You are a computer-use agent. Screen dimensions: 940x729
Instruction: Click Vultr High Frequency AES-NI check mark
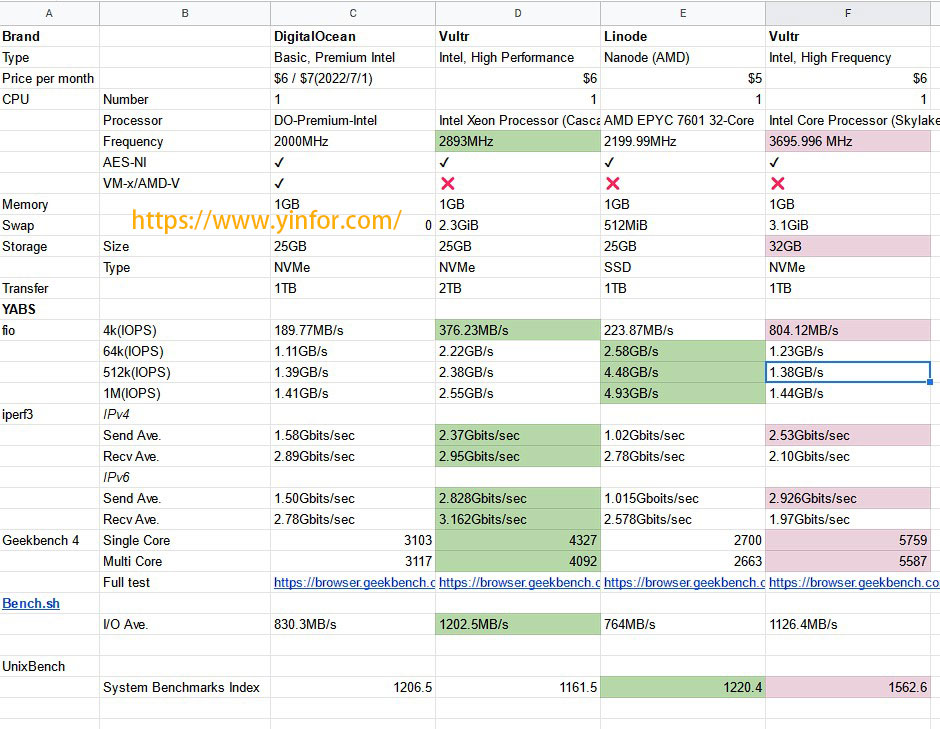pos(775,162)
